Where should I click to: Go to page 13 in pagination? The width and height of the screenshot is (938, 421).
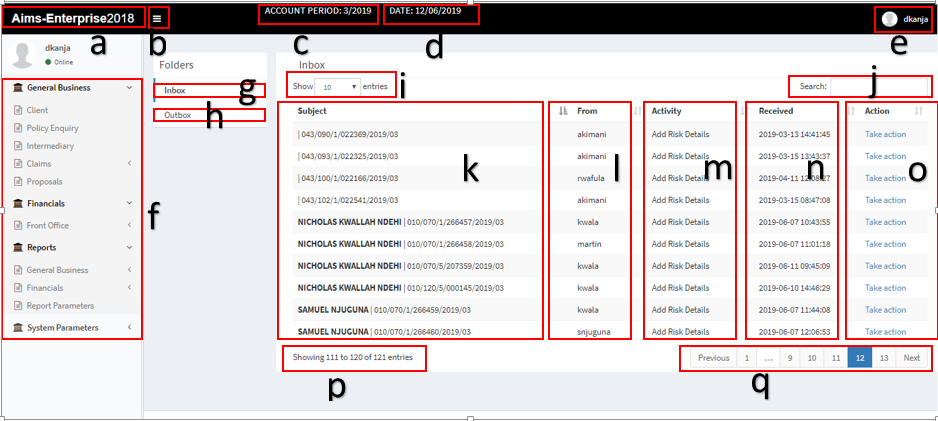pos(883,357)
